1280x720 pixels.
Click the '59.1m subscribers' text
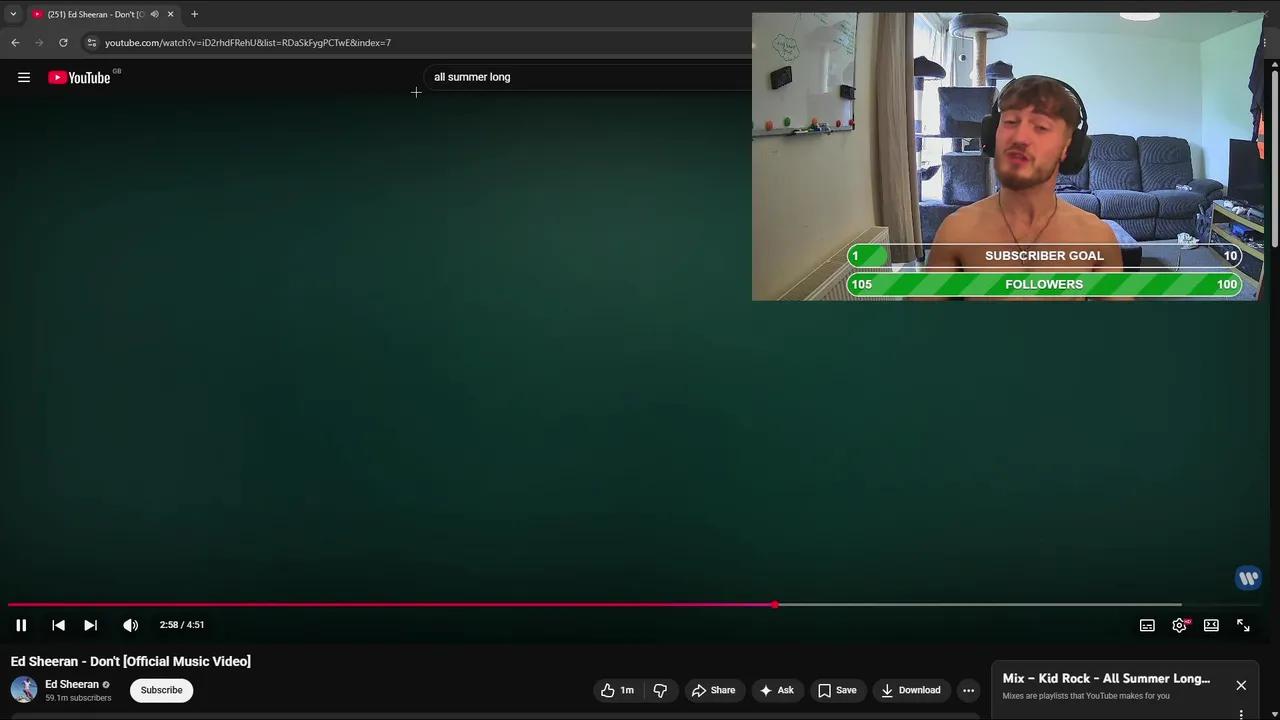pyautogui.click(x=78, y=698)
